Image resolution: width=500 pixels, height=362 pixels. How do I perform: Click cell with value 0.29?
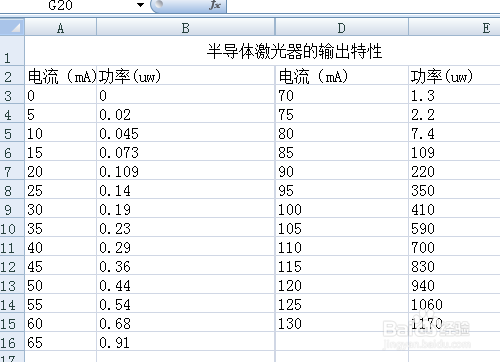[x=186, y=246]
